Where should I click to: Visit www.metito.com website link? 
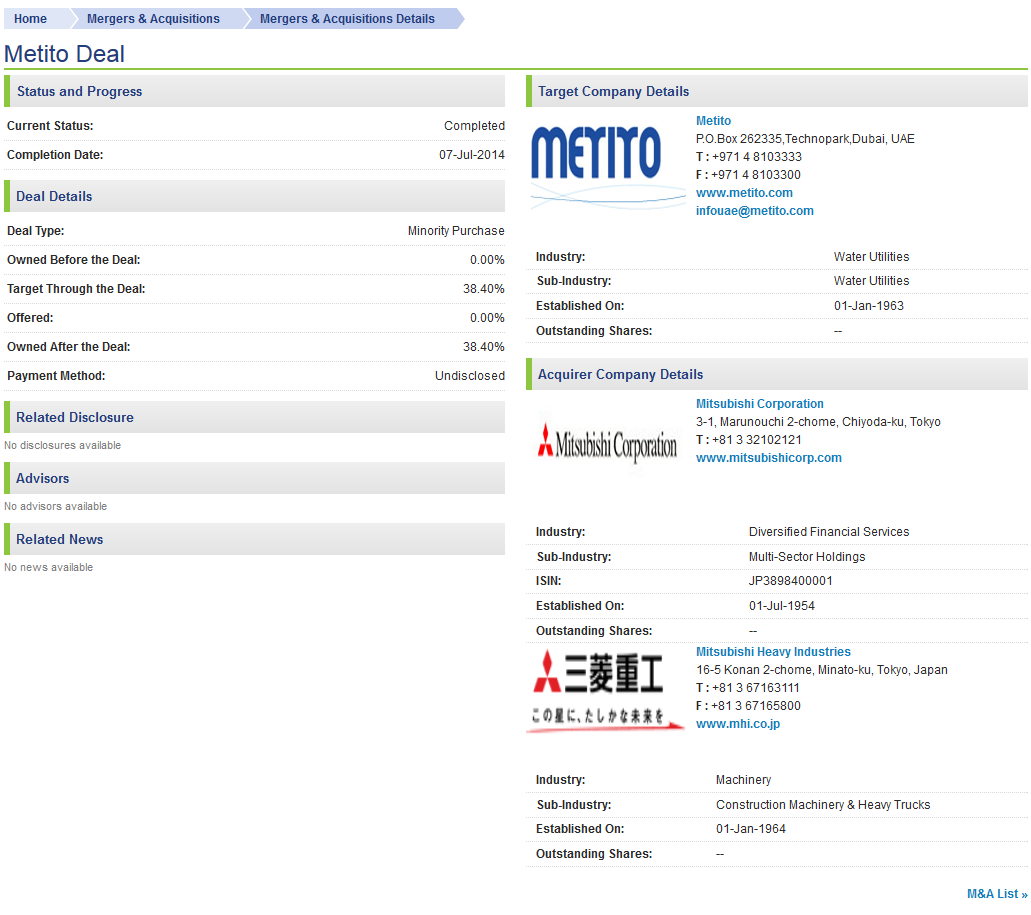pyautogui.click(x=744, y=193)
